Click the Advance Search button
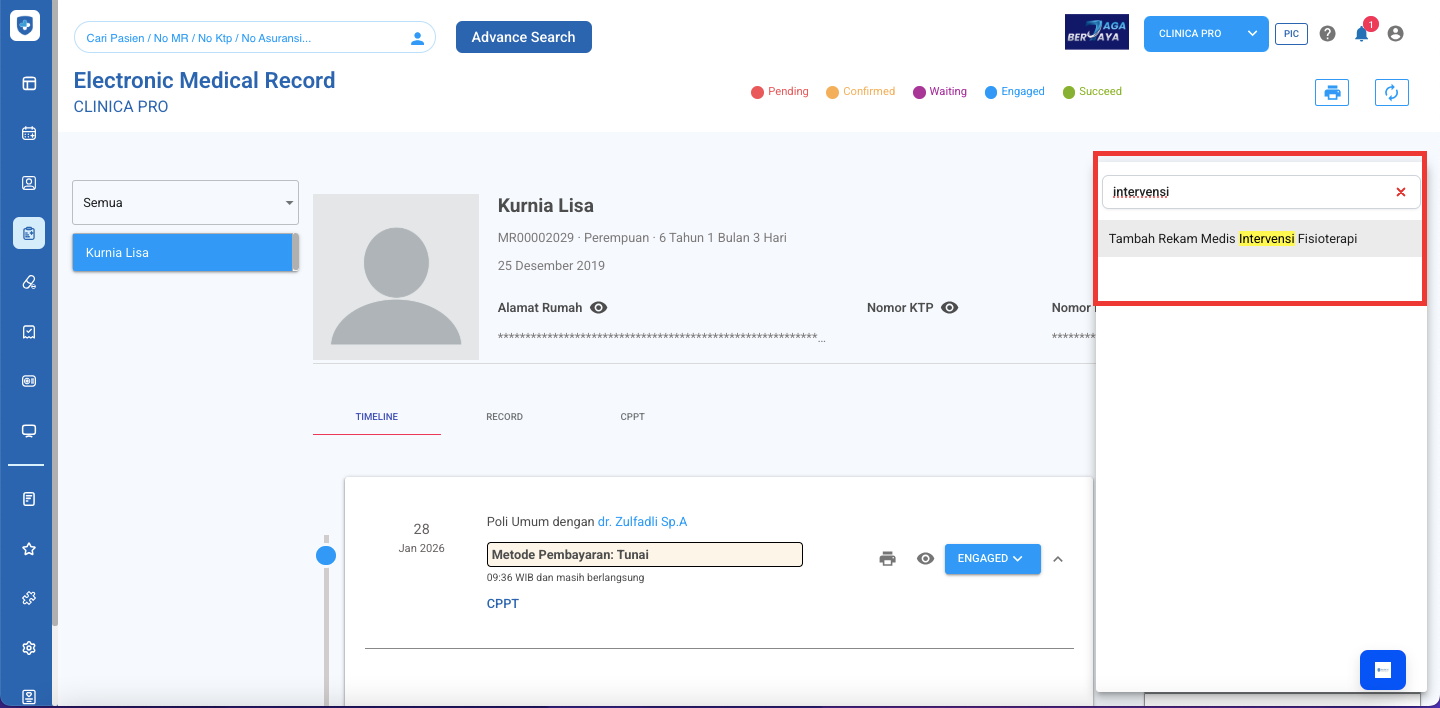This screenshot has height=708, width=1440. [x=523, y=37]
